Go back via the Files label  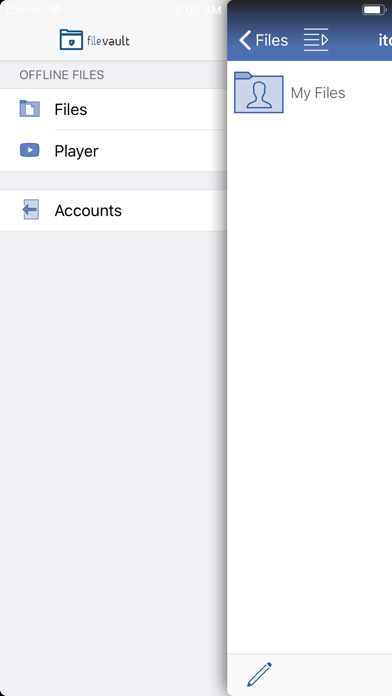(x=272, y=40)
